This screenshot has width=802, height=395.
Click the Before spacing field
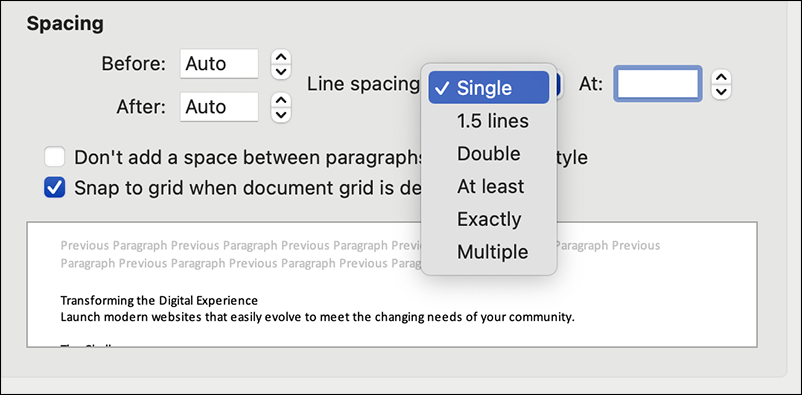(219, 63)
